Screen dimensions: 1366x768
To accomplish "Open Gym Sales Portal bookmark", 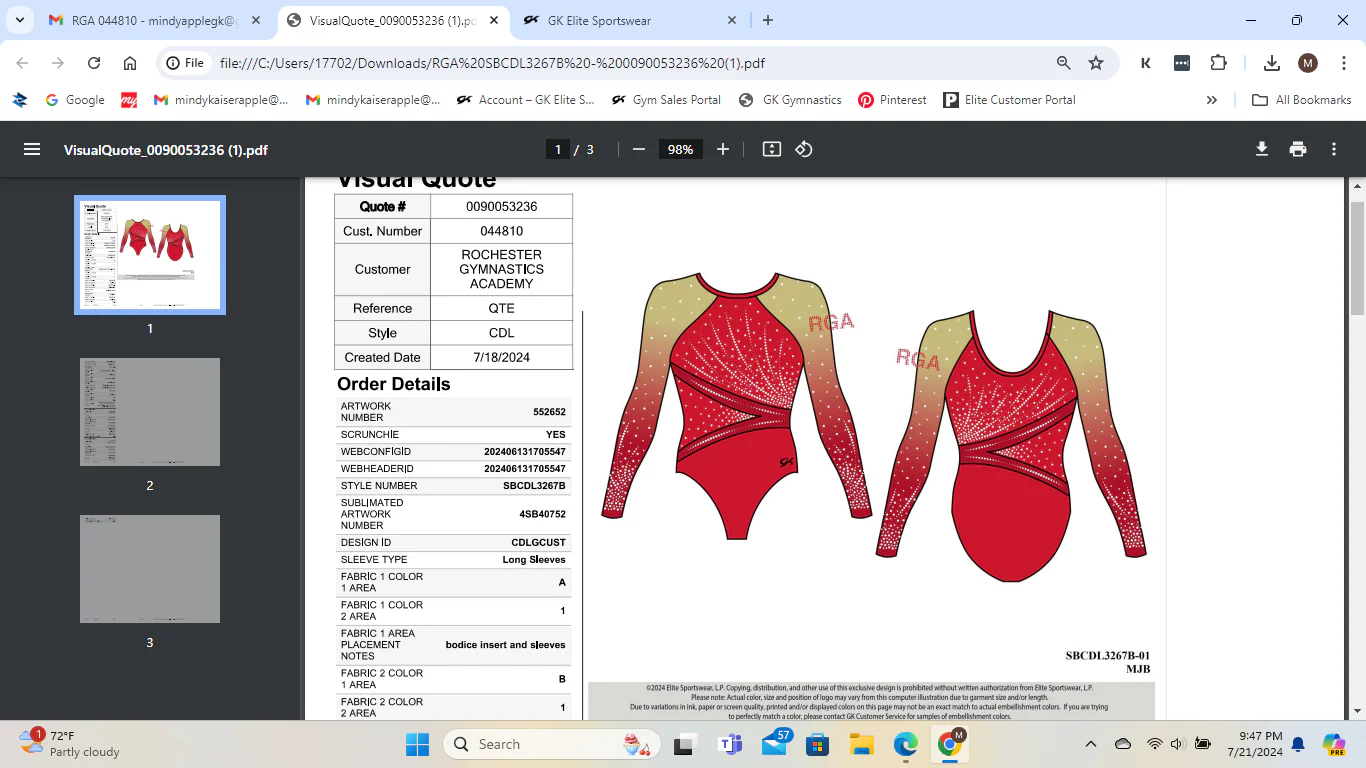I will tap(666, 100).
